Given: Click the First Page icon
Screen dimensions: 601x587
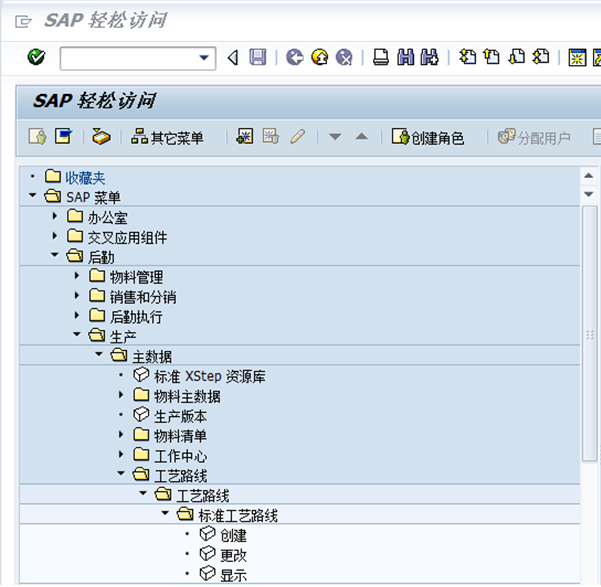Looking at the screenshot, I should pos(467,57).
